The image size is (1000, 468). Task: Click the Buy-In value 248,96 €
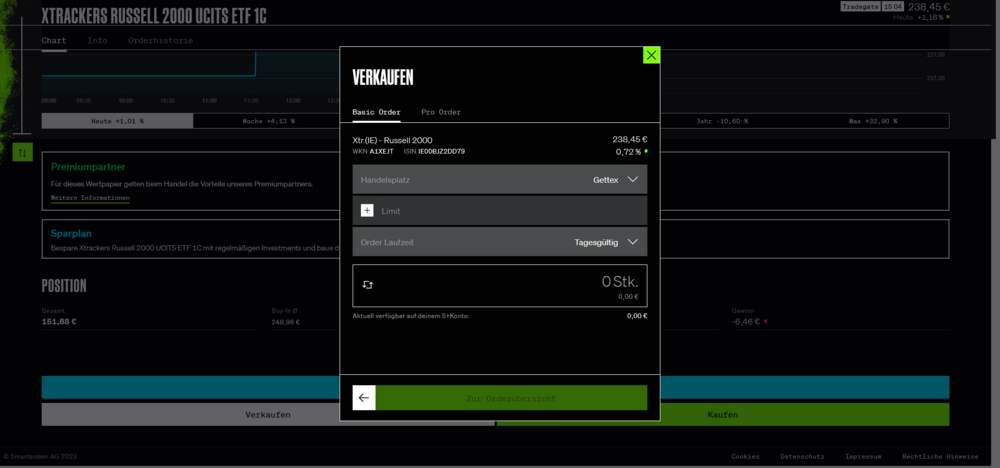point(286,322)
